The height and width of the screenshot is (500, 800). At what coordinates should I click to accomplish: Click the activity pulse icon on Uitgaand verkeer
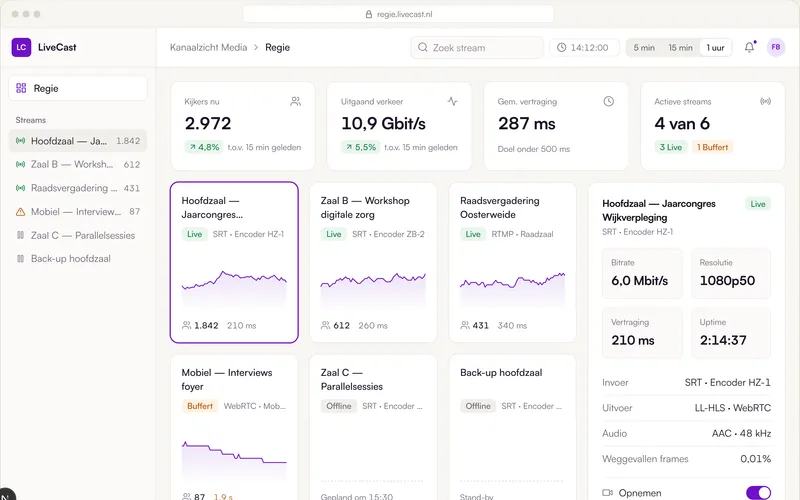point(452,101)
